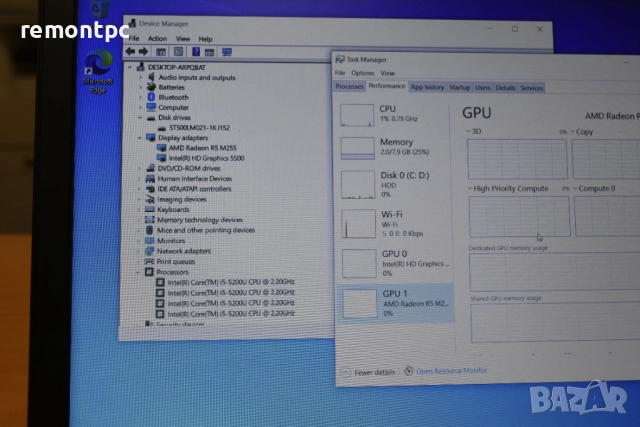Expand the Bluetooth node
The width and height of the screenshot is (640, 427).
pos(141,97)
